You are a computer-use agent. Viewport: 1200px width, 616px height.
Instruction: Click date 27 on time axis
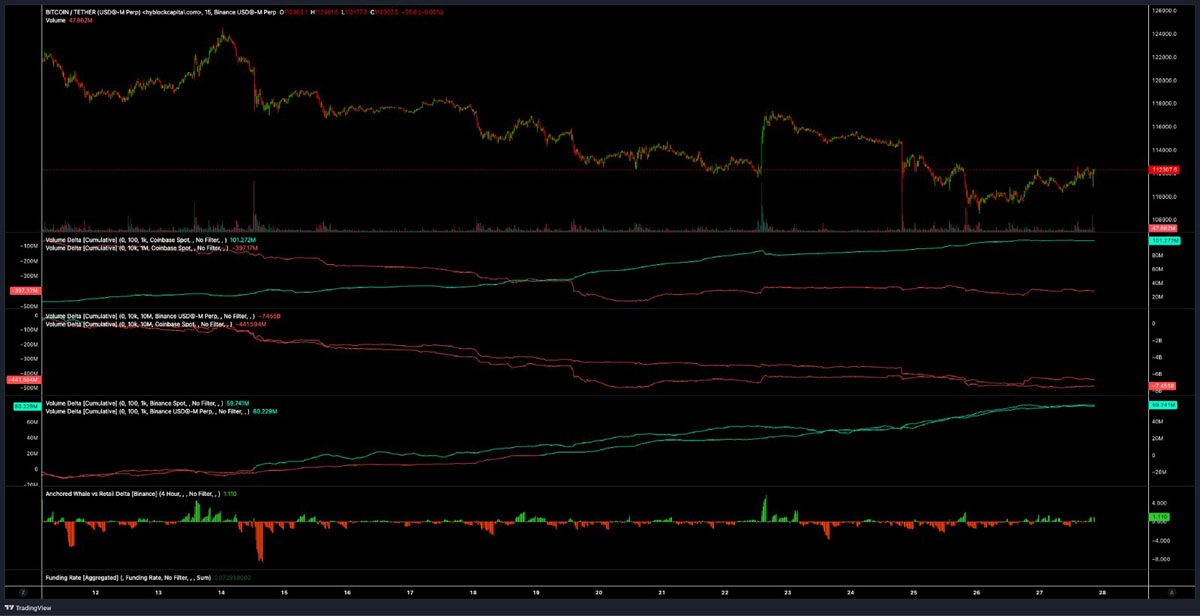[1040, 591]
